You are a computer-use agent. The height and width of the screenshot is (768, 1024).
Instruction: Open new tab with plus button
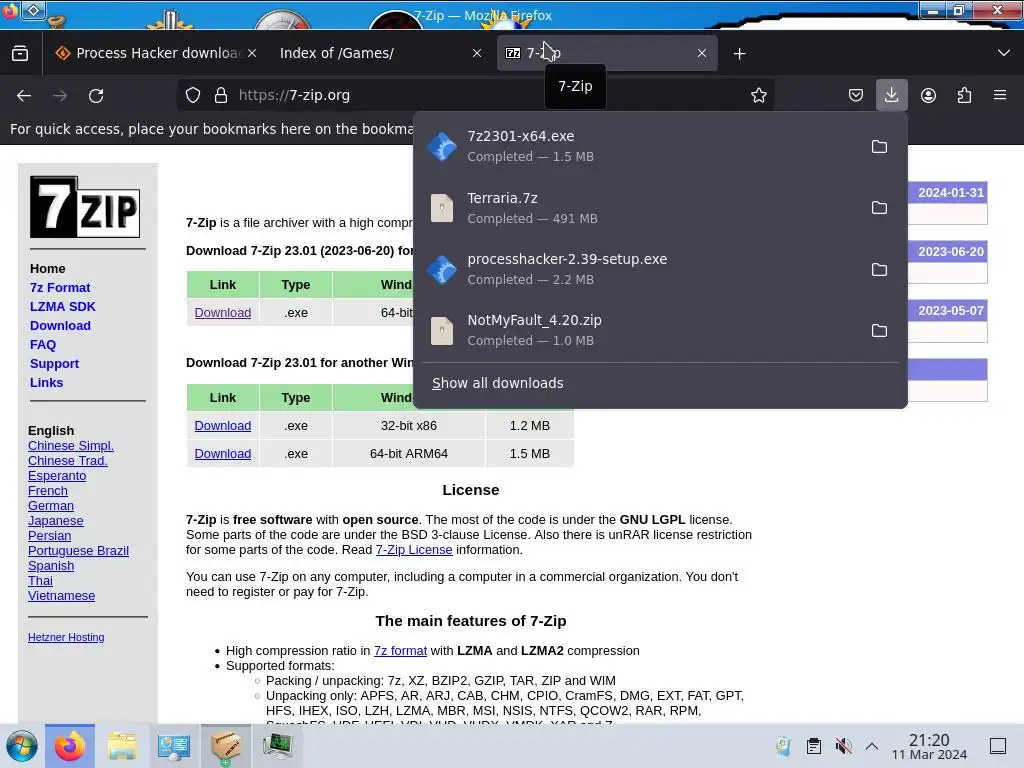pos(739,54)
